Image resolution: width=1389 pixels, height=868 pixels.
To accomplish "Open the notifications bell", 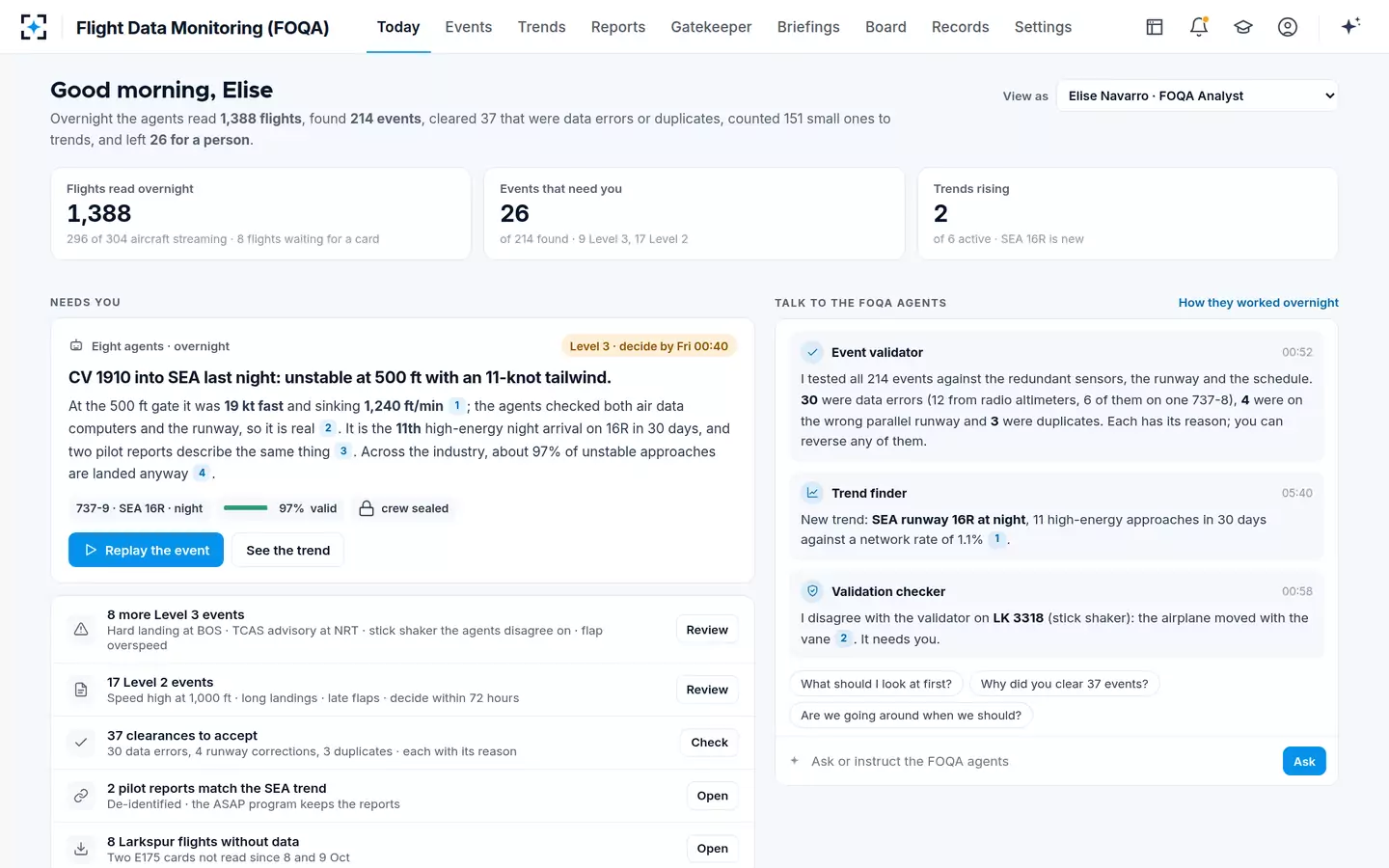I will click(1199, 27).
